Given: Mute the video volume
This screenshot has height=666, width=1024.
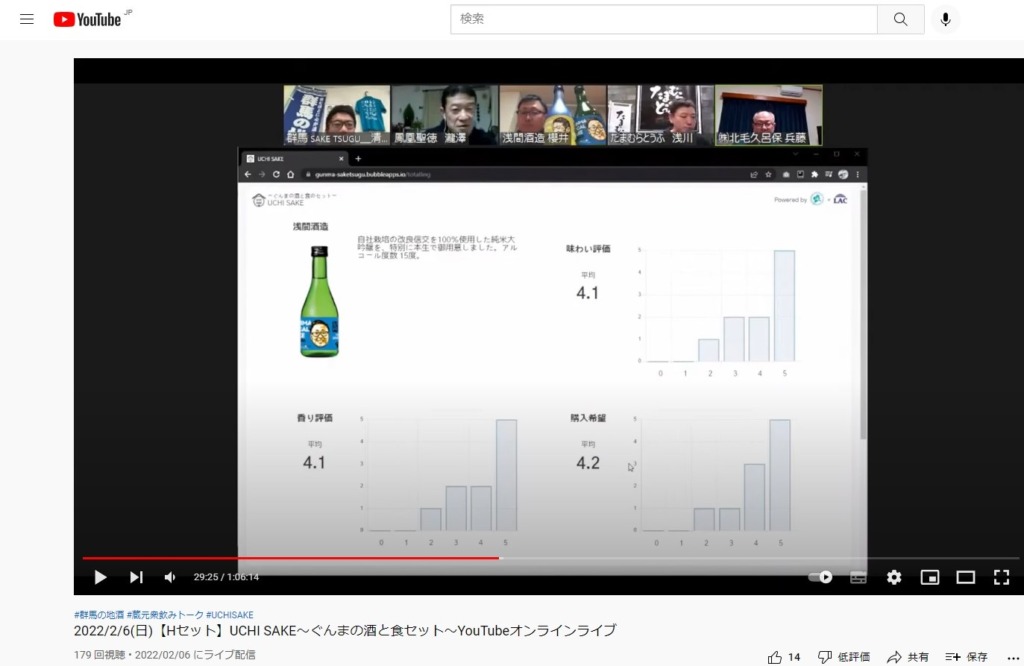Looking at the screenshot, I should click(x=170, y=577).
